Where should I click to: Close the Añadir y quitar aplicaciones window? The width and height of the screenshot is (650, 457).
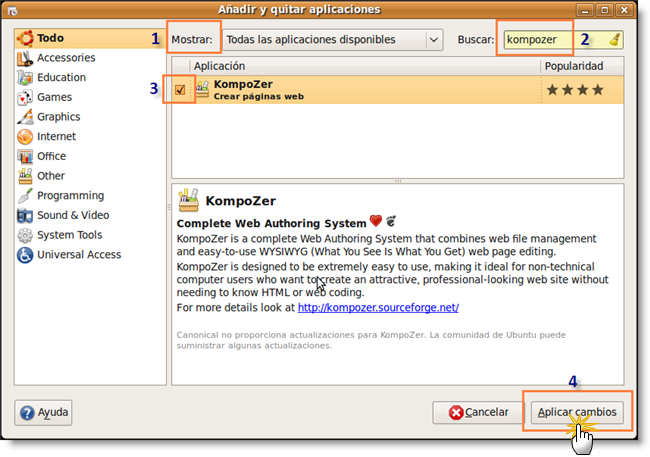pyautogui.click(x=624, y=10)
